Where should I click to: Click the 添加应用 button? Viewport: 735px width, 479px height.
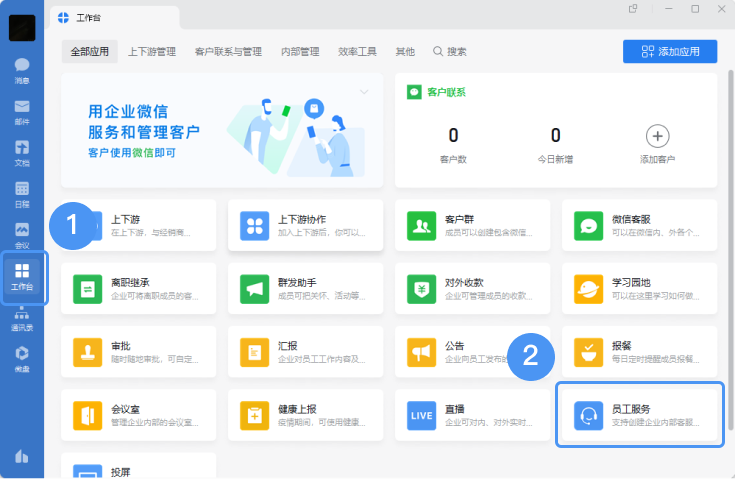pos(670,51)
